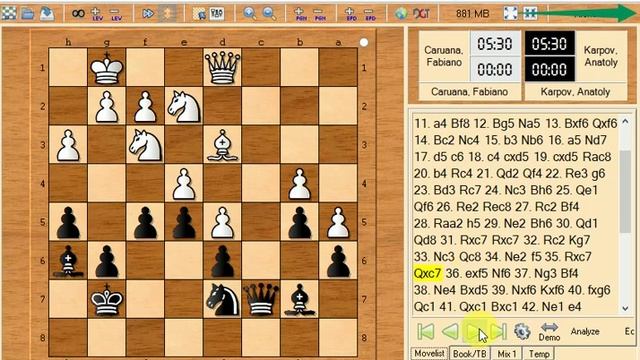Click the move list scroll up arrow
This screenshot has height=360, width=640.
(625, 122)
